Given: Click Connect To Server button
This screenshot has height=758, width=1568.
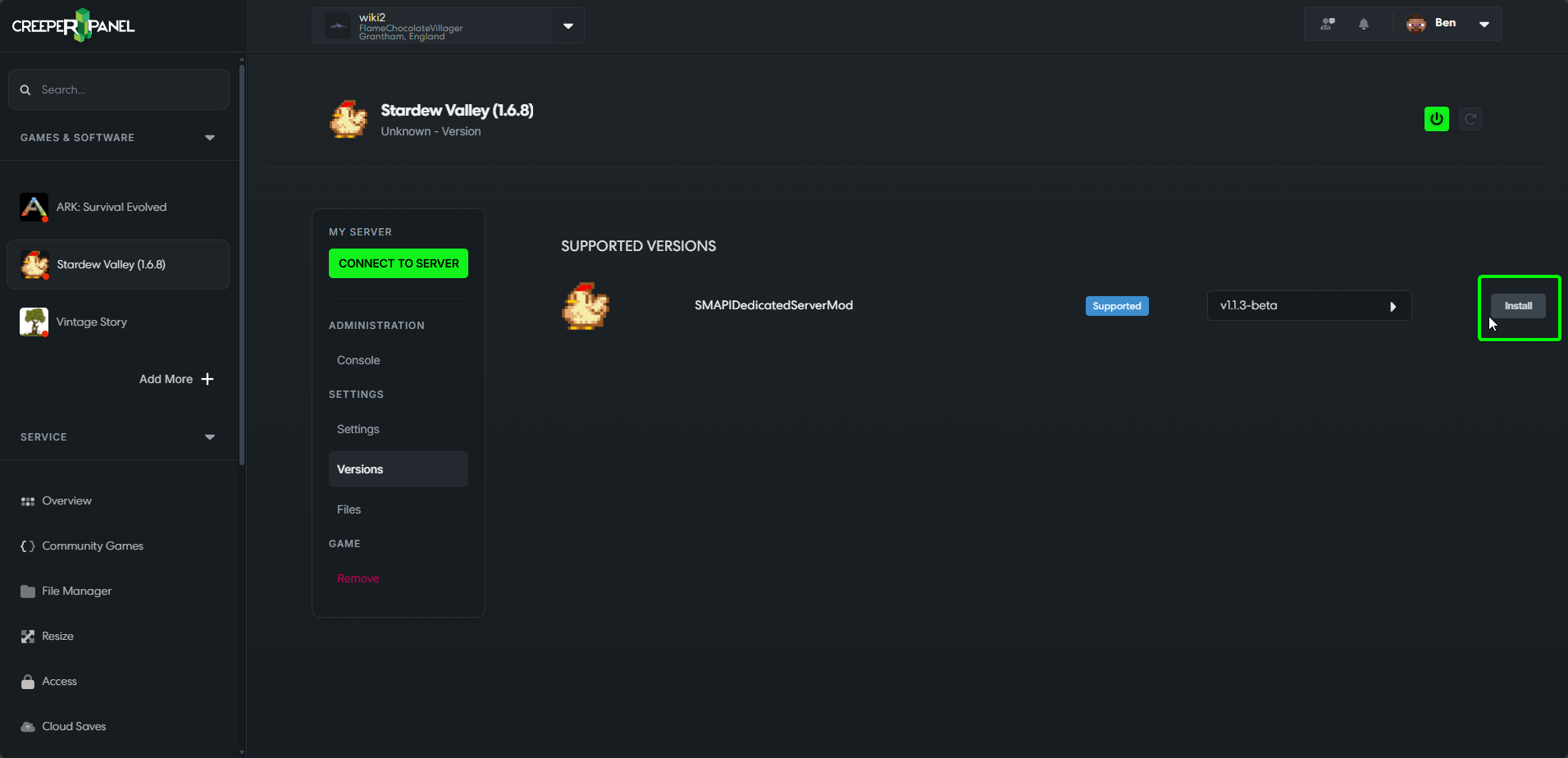Looking at the screenshot, I should 399,263.
